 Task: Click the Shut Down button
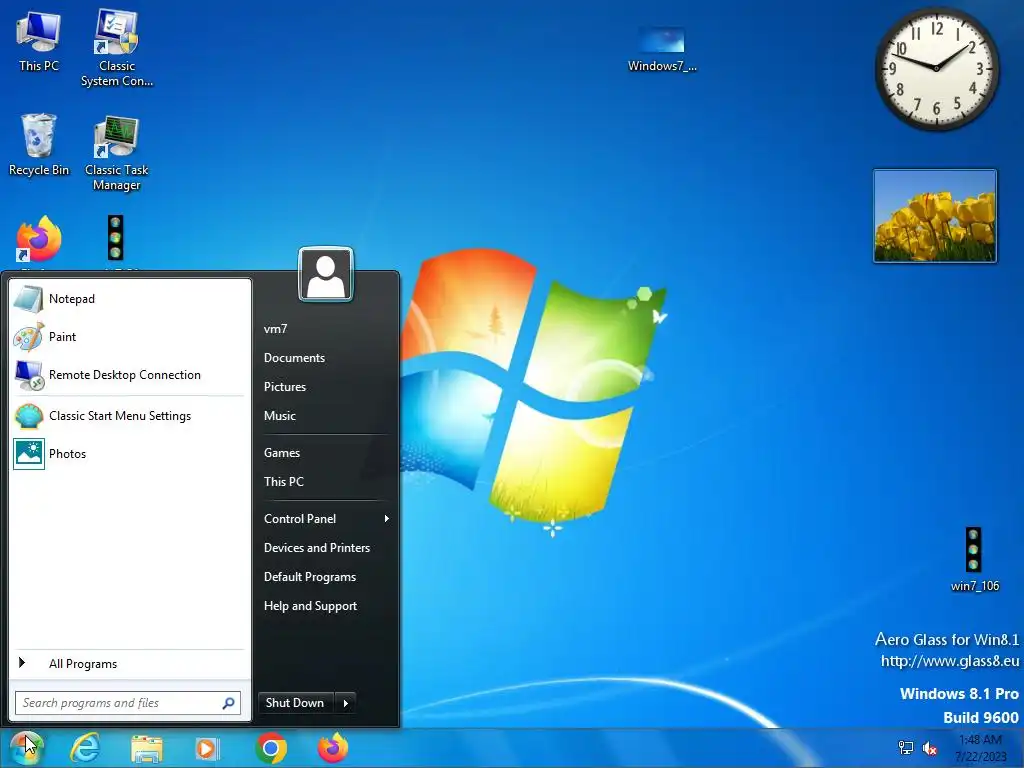click(296, 703)
